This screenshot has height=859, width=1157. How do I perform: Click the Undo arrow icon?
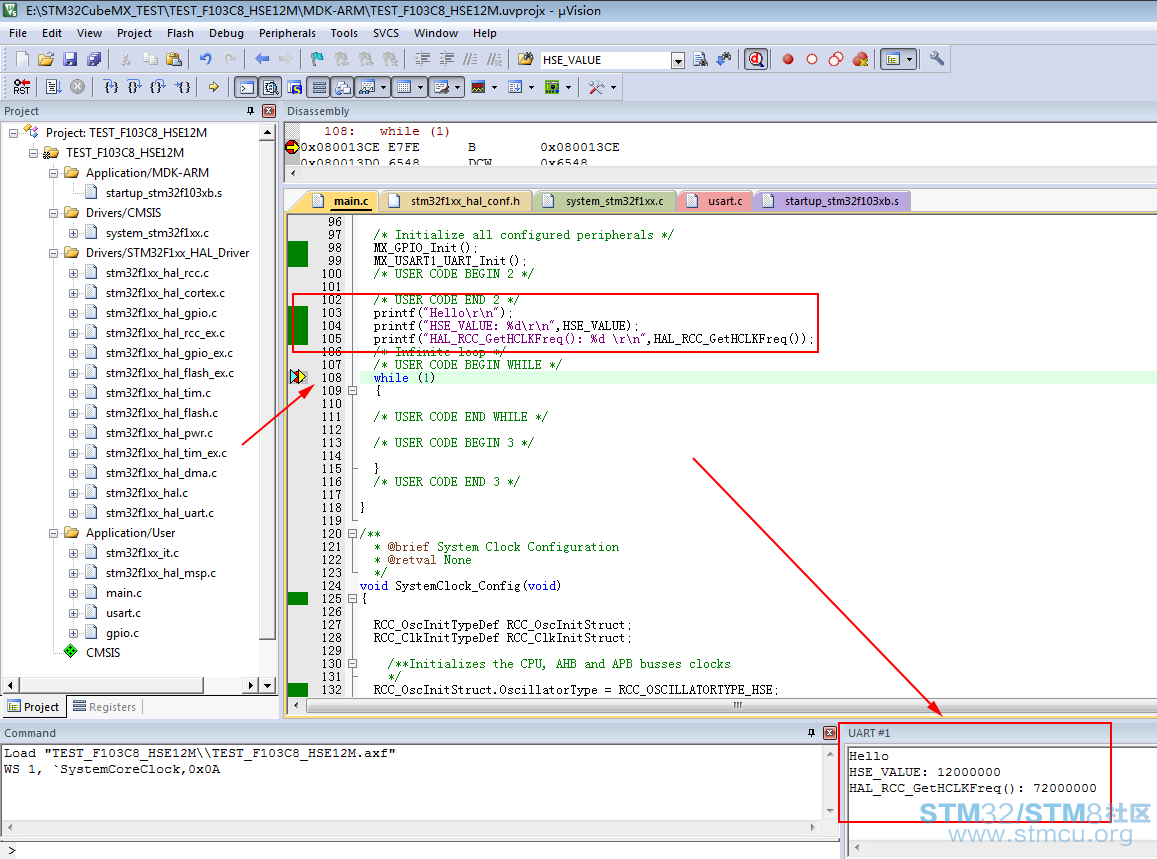(x=205, y=59)
